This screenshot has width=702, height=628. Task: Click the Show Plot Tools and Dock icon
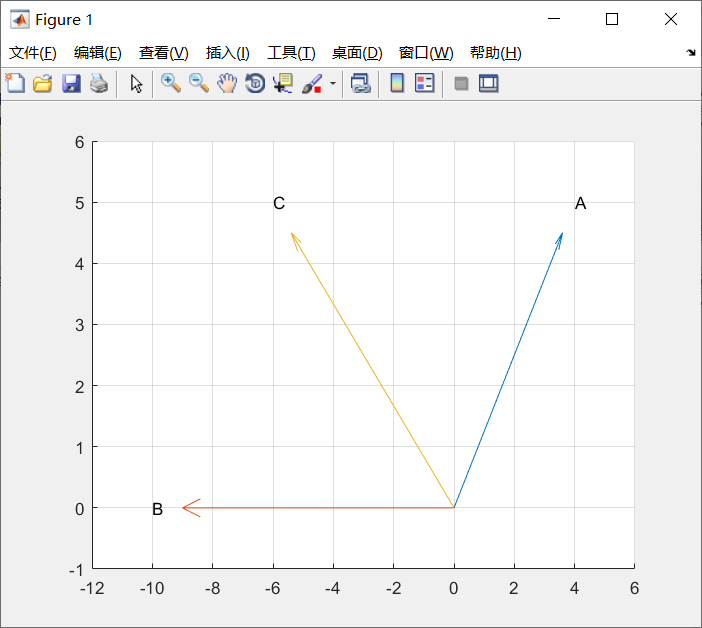pyautogui.click(x=488, y=84)
